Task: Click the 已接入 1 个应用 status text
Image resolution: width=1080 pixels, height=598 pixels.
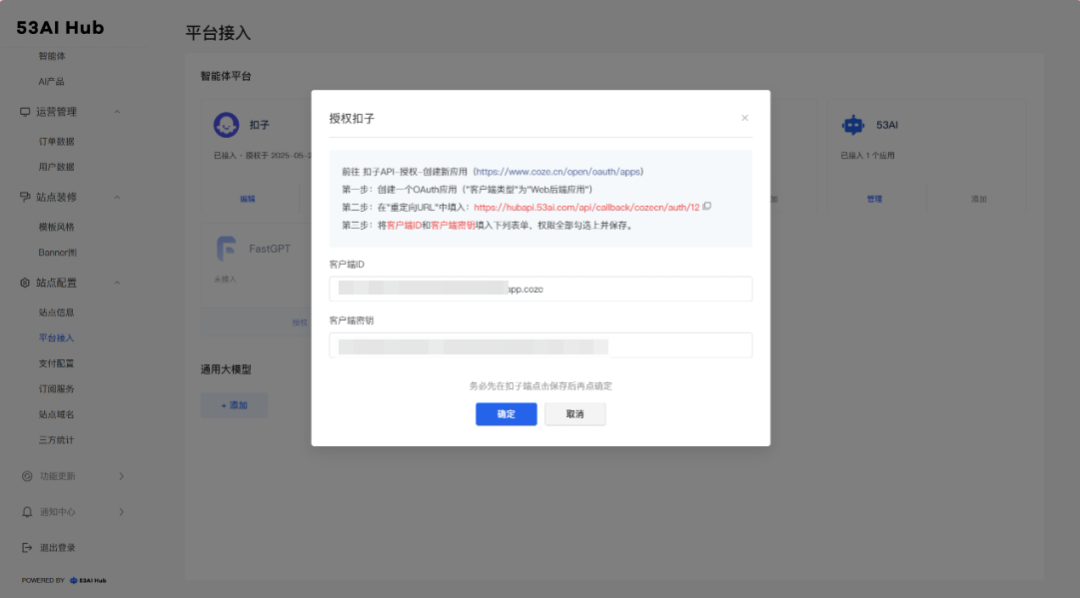Action: [x=867, y=156]
